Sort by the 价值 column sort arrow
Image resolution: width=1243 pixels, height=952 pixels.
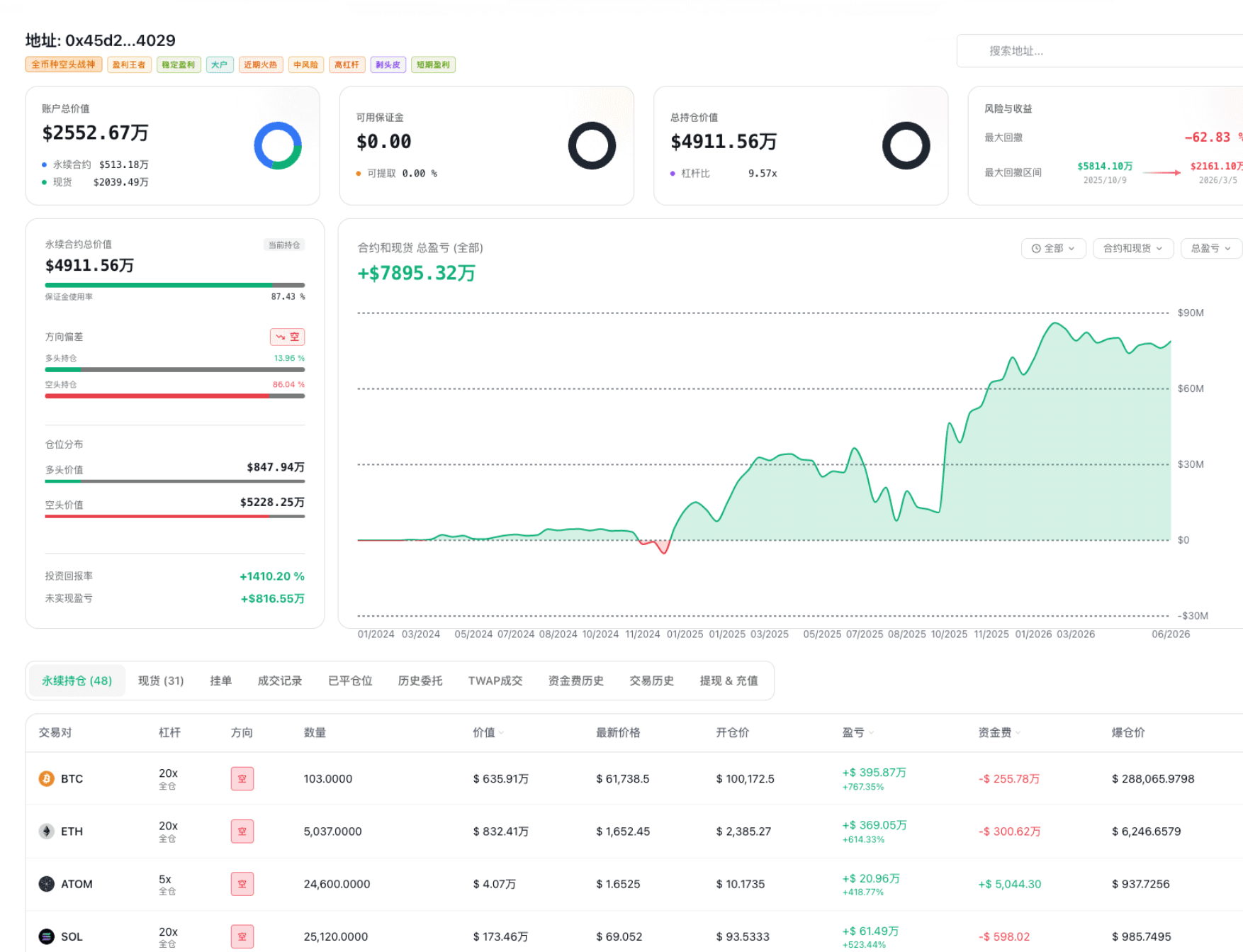pyautogui.click(x=502, y=733)
